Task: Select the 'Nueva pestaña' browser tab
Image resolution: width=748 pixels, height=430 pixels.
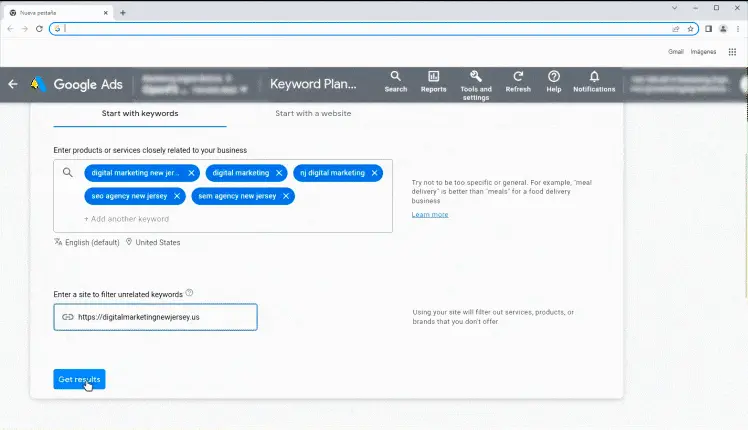Action: pos(58,13)
